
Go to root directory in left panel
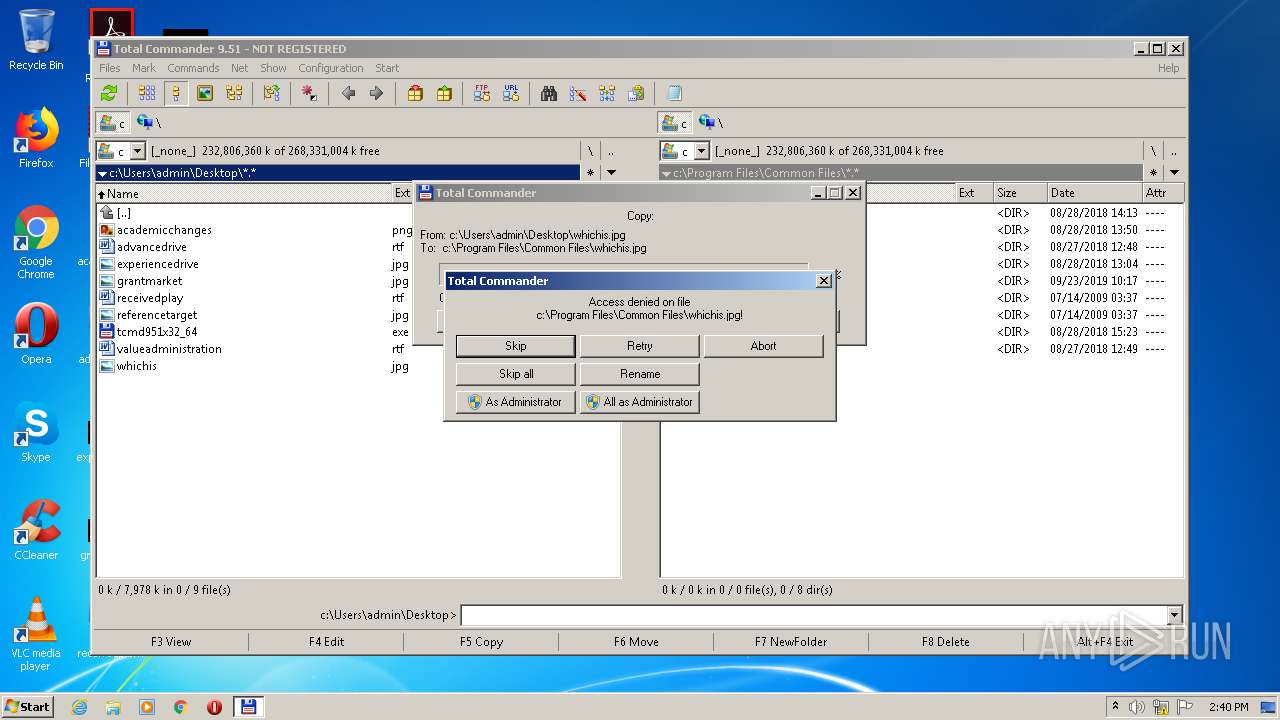(591, 151)
